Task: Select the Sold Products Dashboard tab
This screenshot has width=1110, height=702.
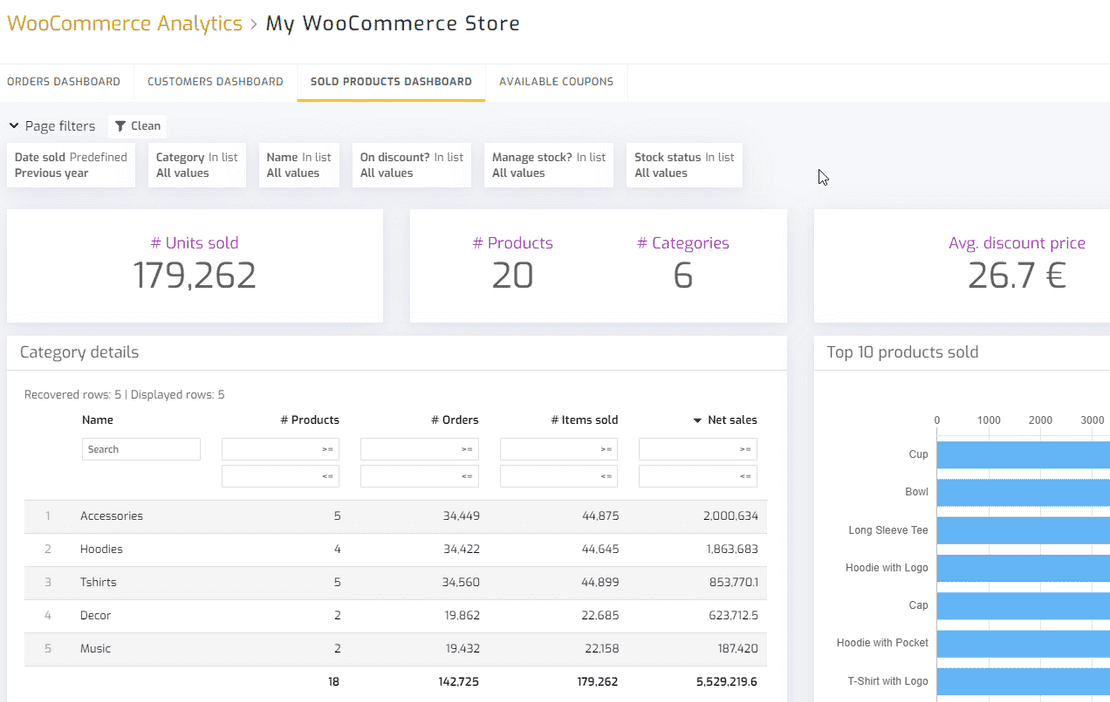Action: 391,82
